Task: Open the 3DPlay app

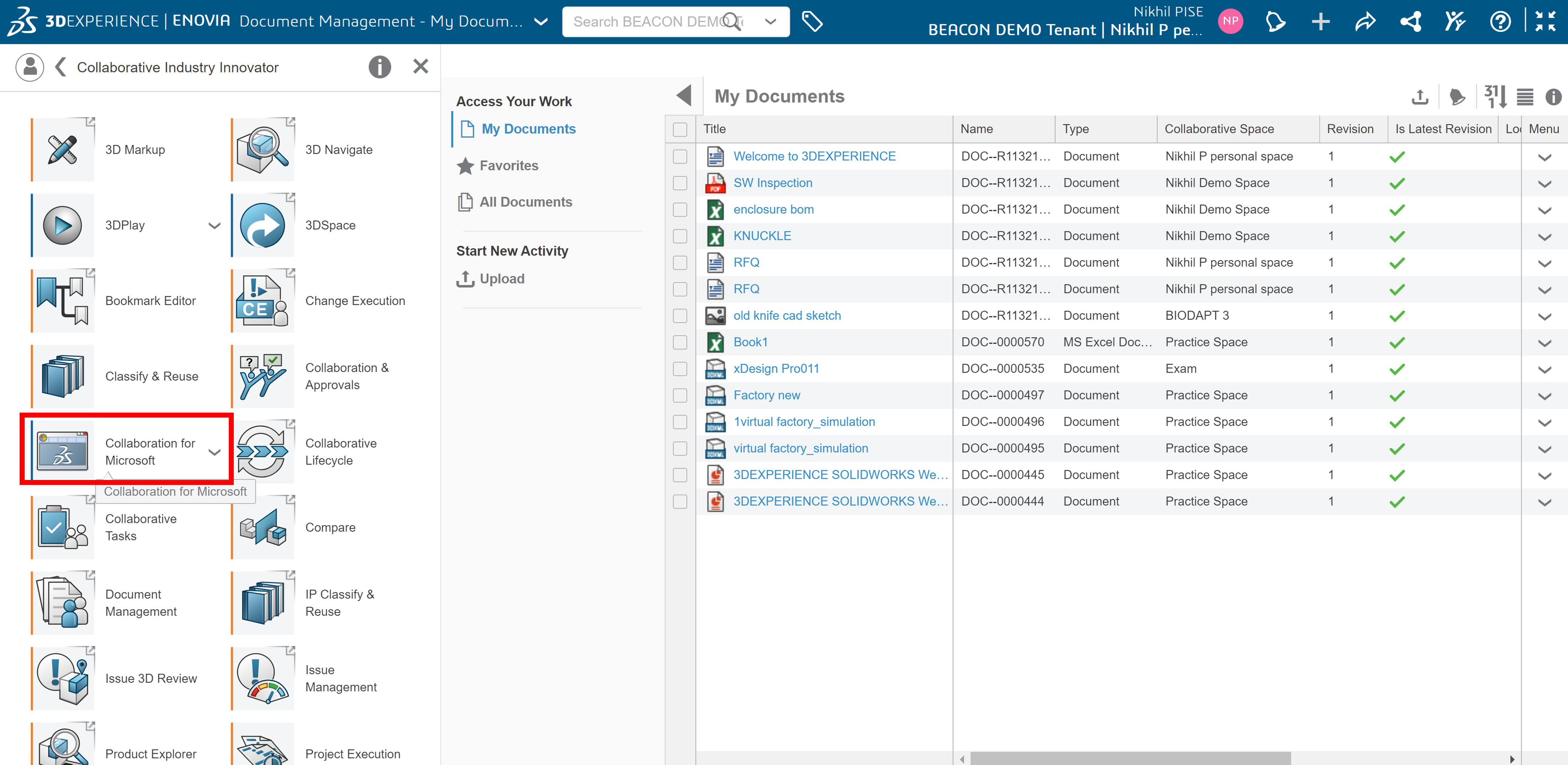Action: tap(63, 225)
